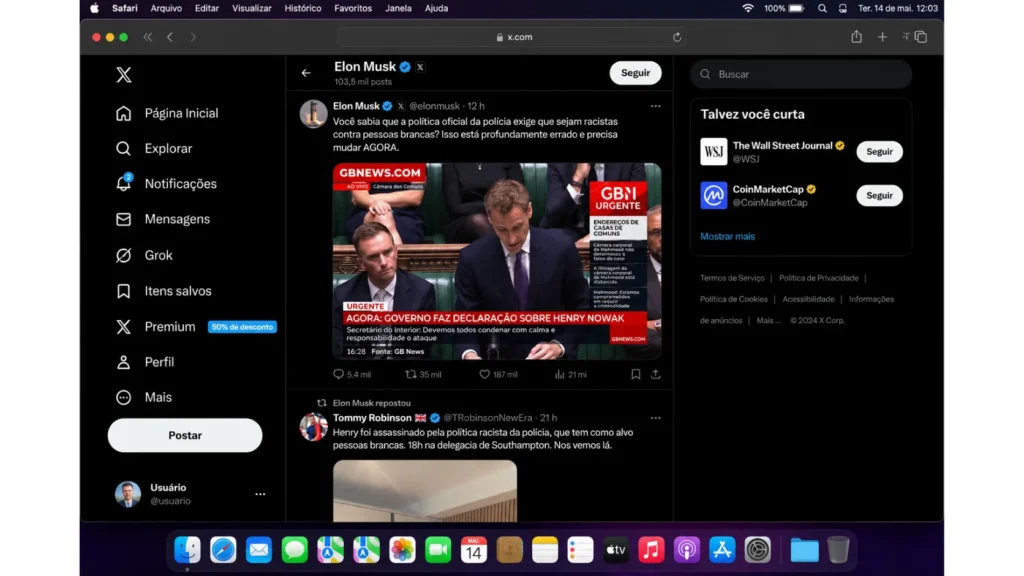Click 50% de desconto badge
Viewport: 1024px width, 576px height.
tap(242, 327)
